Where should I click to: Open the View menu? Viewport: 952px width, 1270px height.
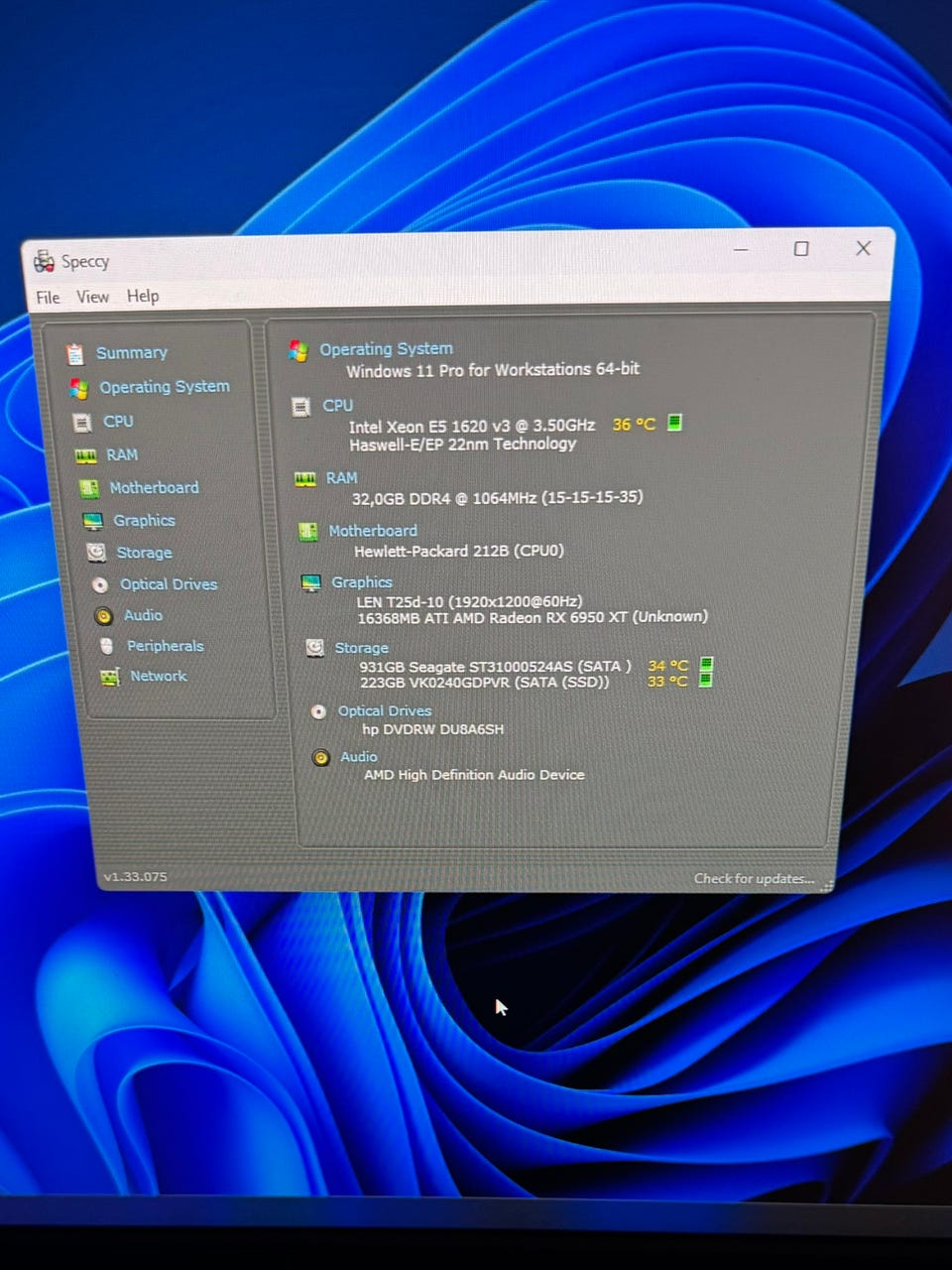[x=93, y=297]
